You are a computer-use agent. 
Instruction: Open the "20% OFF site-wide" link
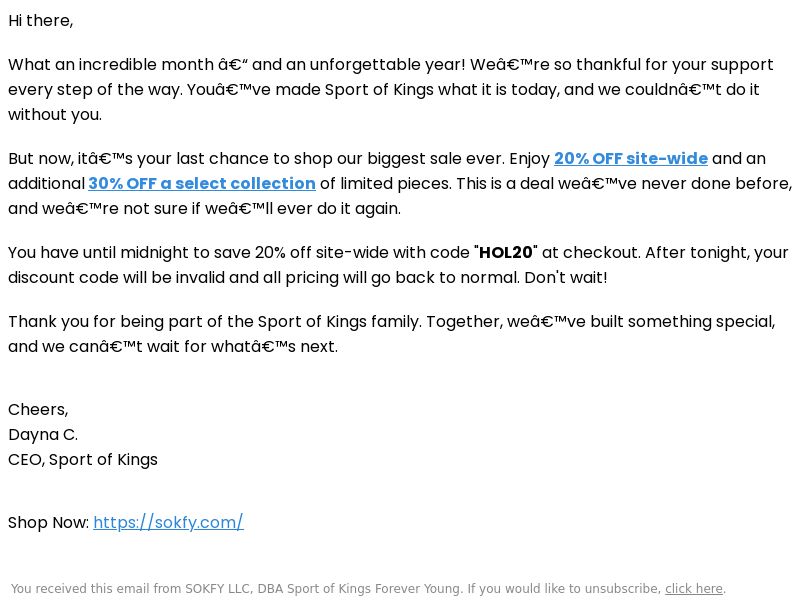coord(631,159)
